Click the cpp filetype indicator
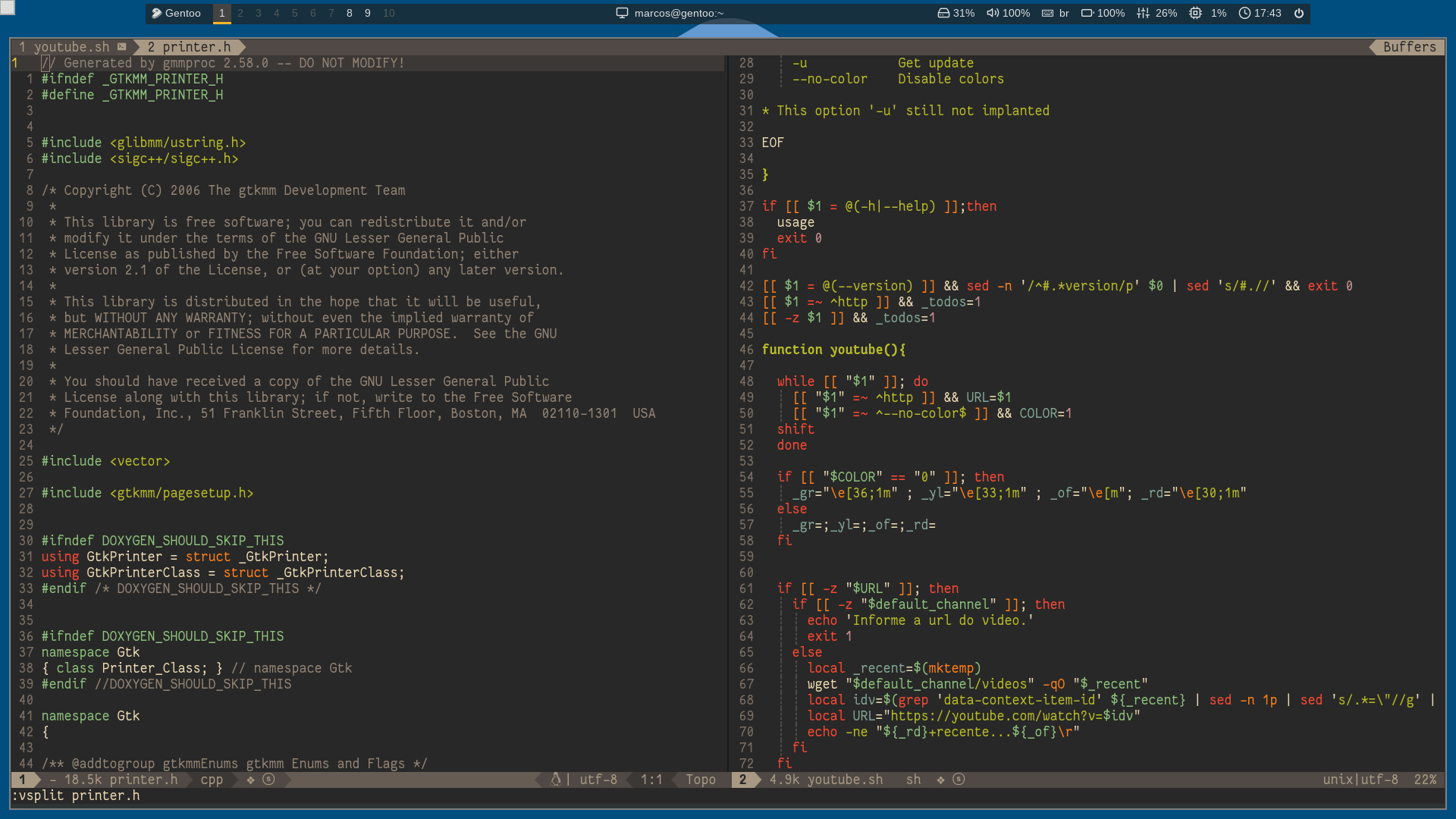The image size is (1456, 819). (212, 780)
